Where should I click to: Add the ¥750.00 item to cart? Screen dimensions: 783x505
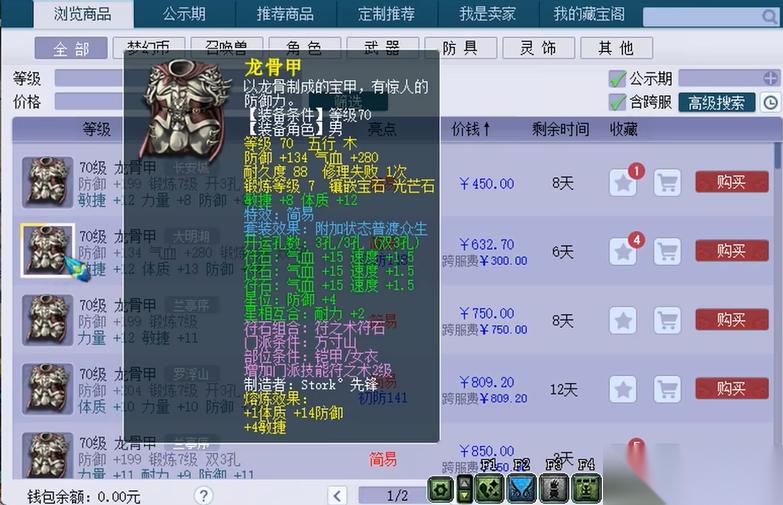(668, 320)
